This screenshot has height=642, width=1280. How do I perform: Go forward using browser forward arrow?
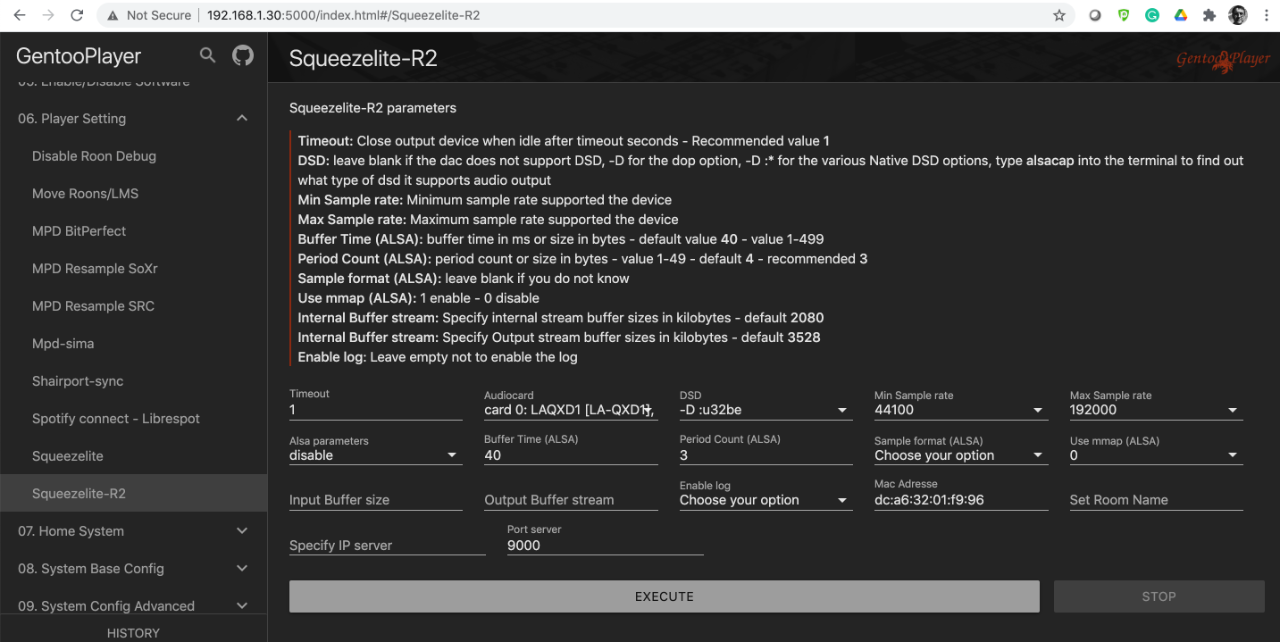48,15
